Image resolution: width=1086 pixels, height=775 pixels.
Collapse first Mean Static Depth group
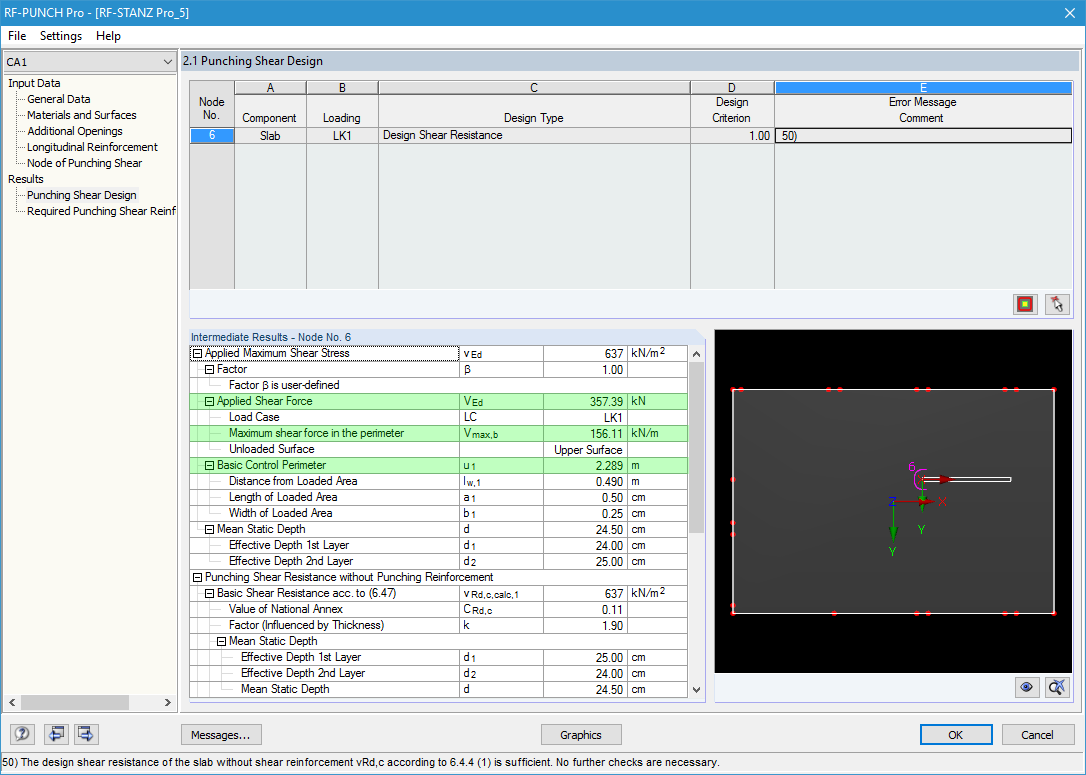pos(209,529)
